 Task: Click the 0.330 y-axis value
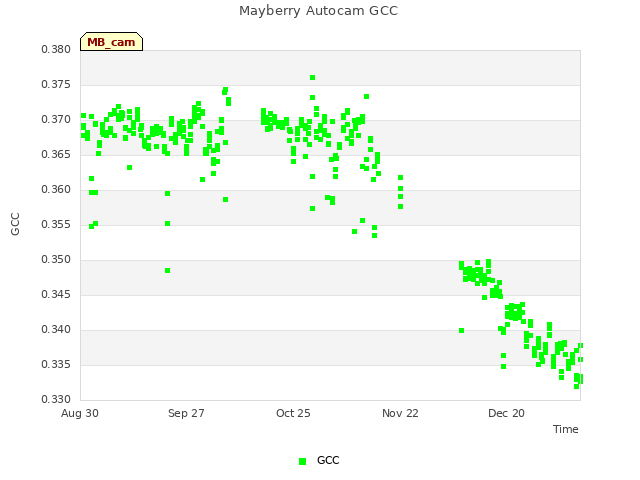(x=56, y=399)
